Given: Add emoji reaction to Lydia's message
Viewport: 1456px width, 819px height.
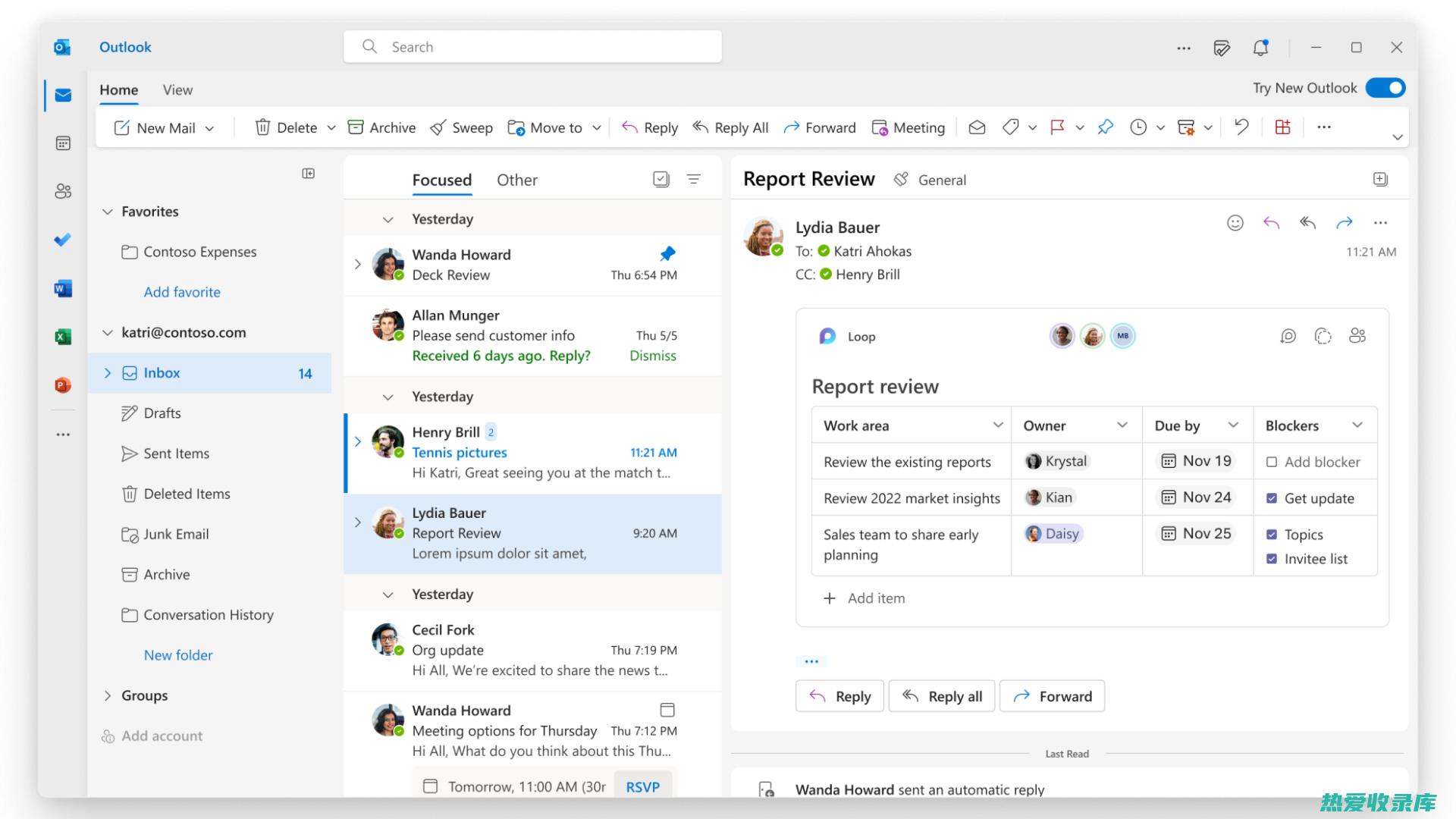Looking at the screenshot, I should (1235, 223).
